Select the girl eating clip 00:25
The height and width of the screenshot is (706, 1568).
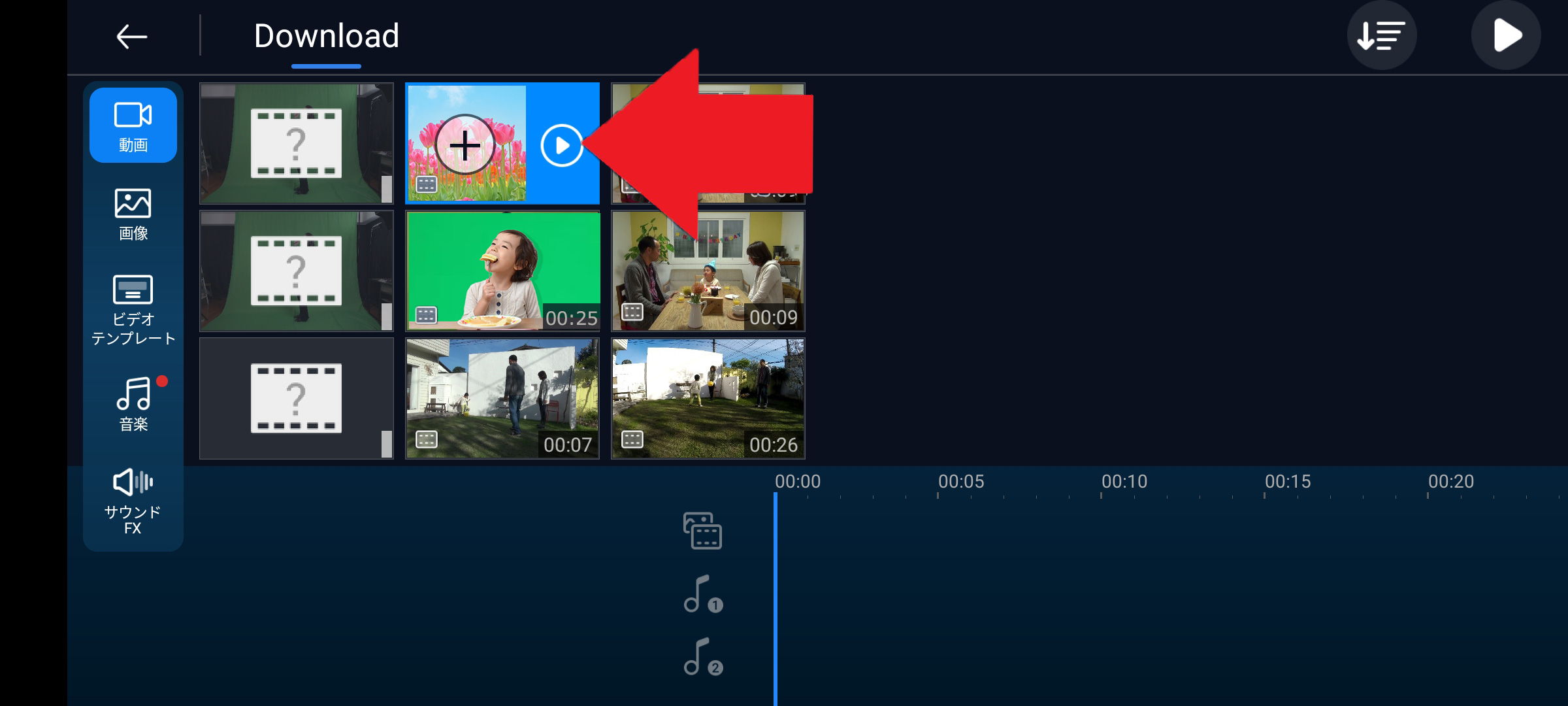502,271
